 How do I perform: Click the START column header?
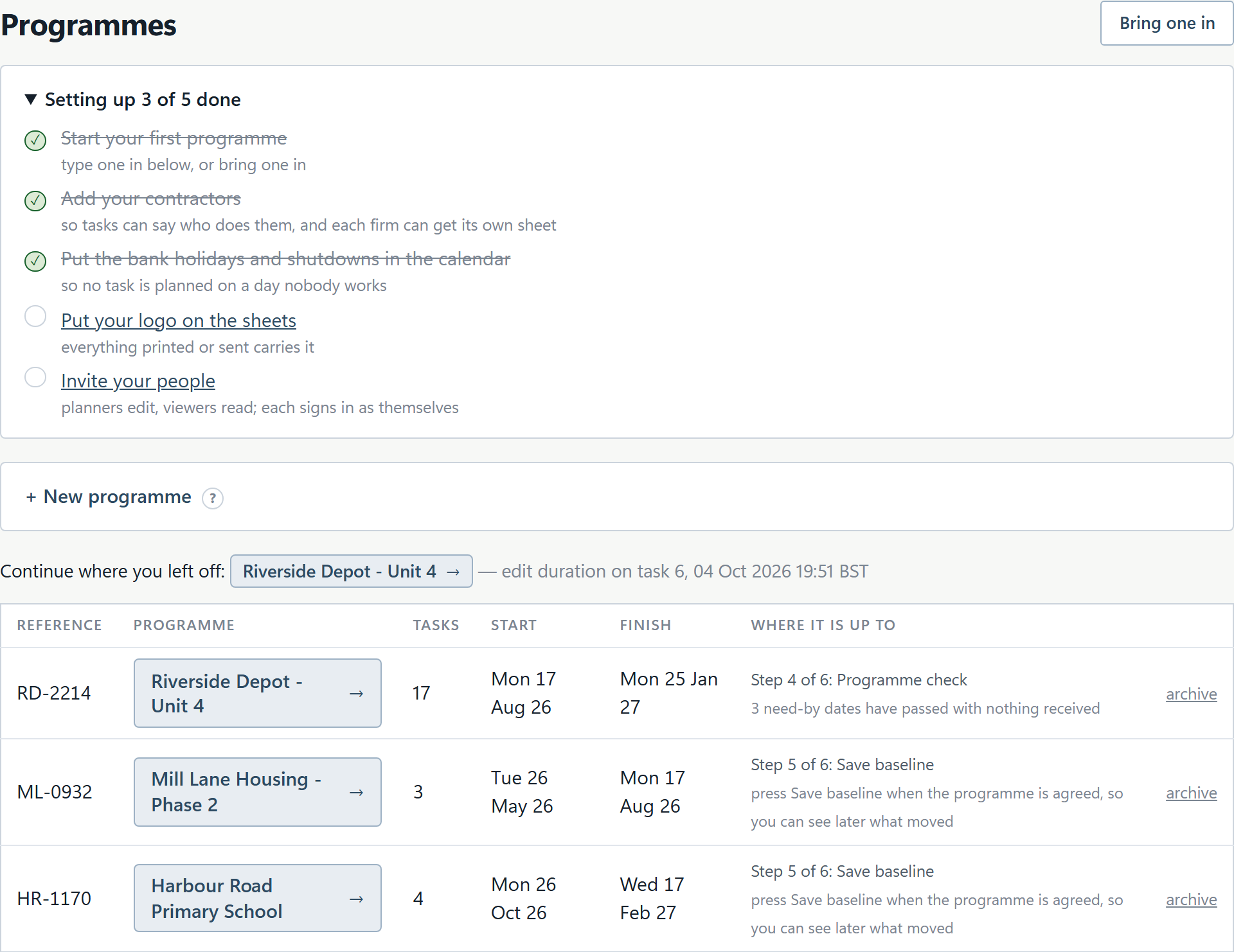tap(514, 625)
